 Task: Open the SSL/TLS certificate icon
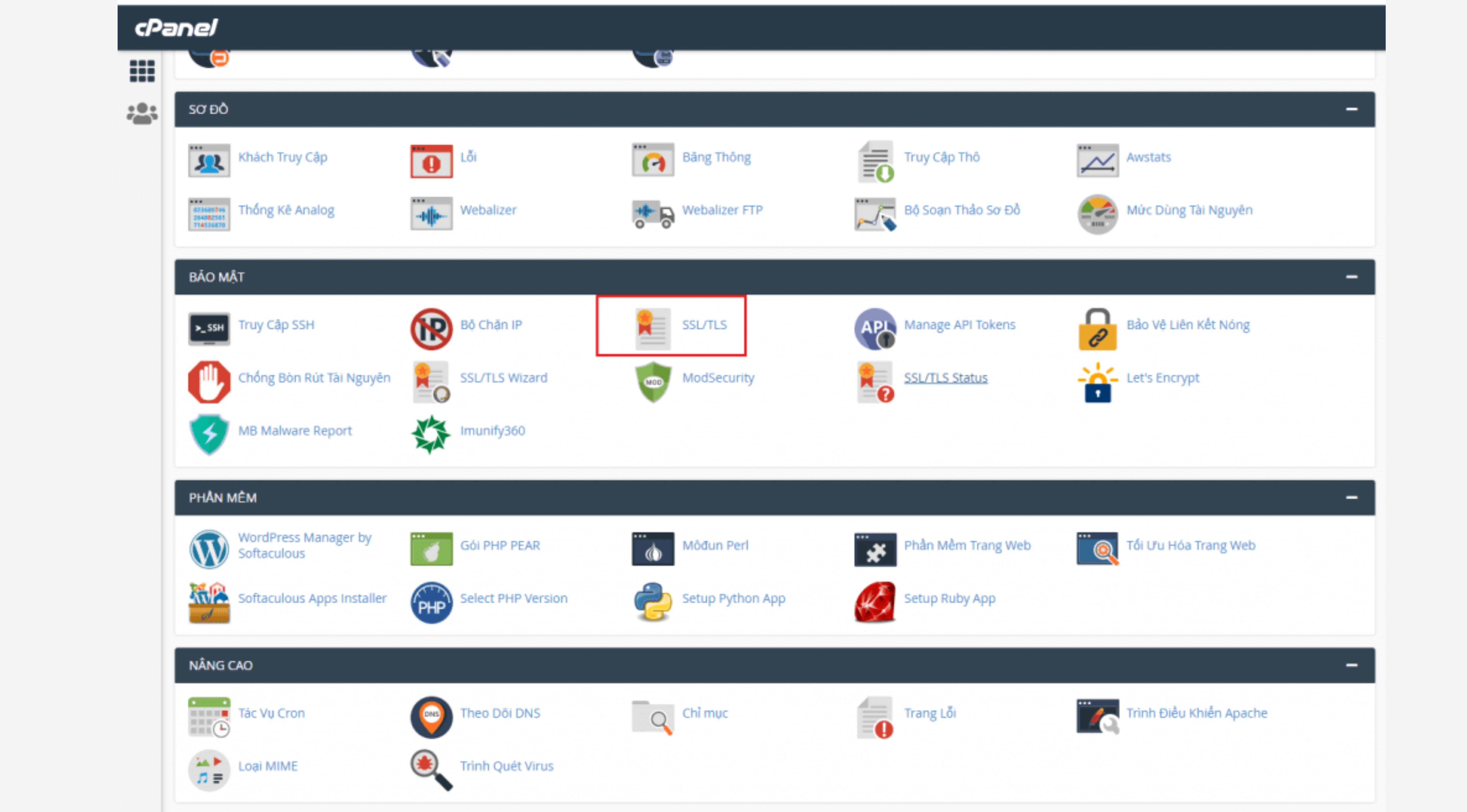click(653, 329)
